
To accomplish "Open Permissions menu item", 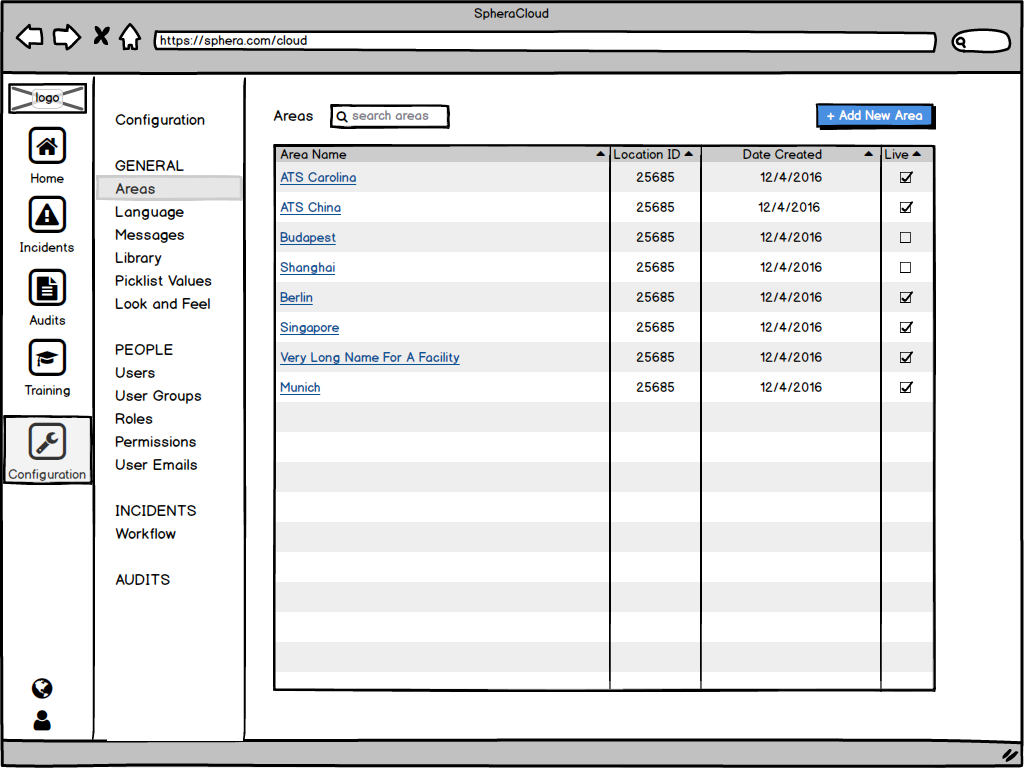I will click(155, 441).
